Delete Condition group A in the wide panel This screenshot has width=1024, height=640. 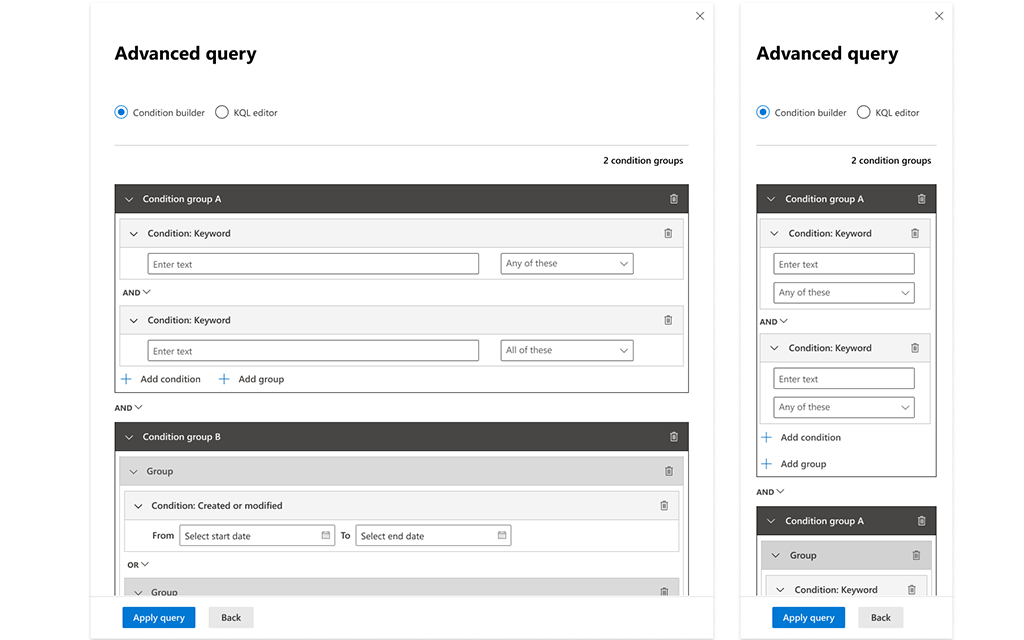tap(673, 199)
